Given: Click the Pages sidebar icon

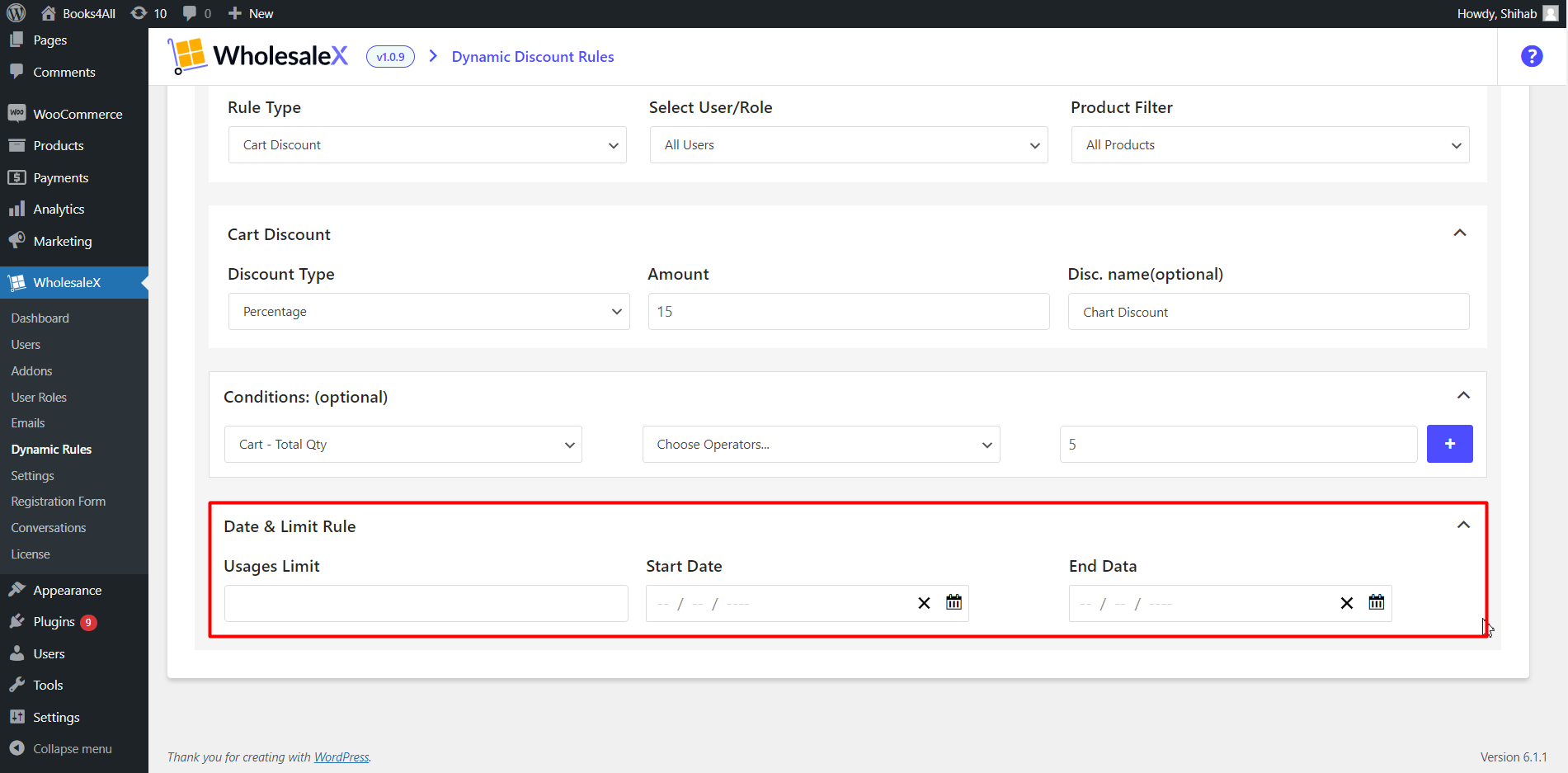Looking at the screenshot, I should click(16, 40).
